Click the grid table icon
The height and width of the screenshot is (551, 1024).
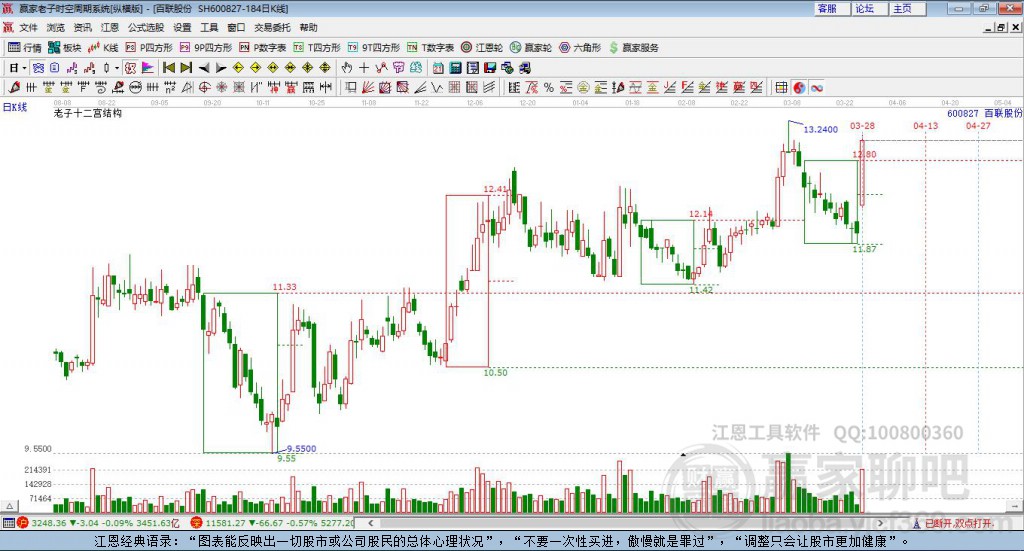781,87
